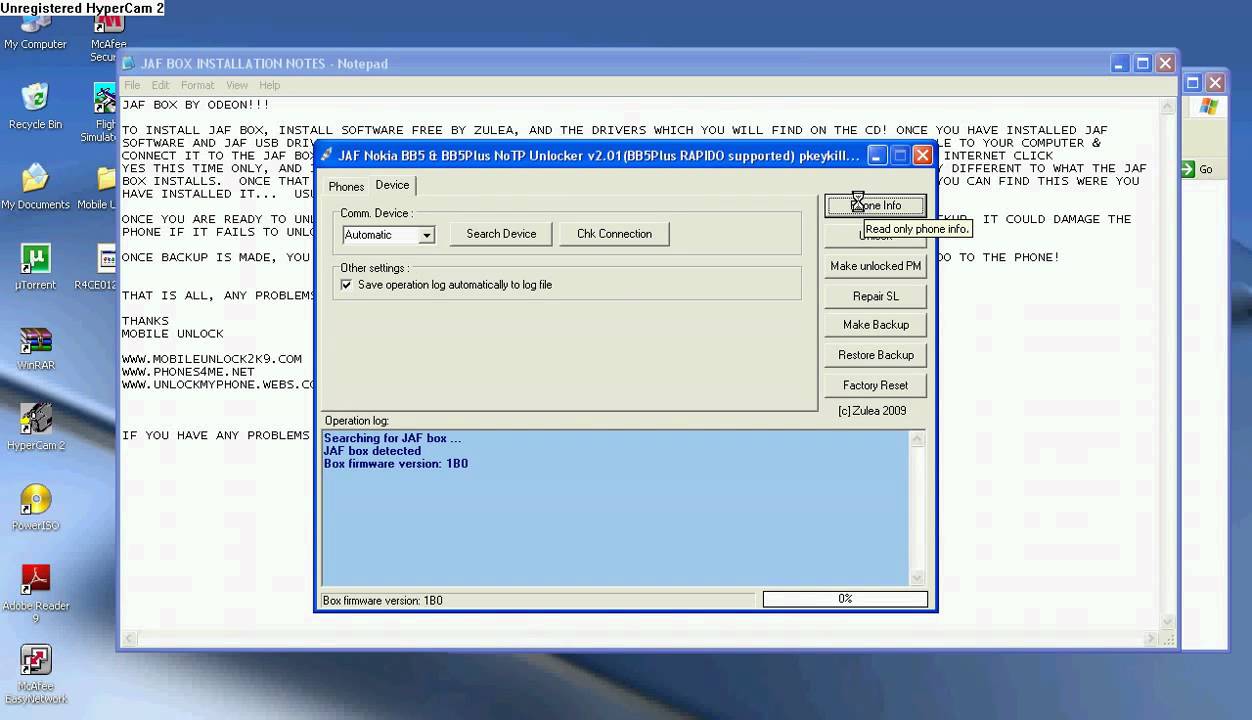This screenshot has height=720, width=1252.
Task: Click the Phone Info button
Action: tap(876, 205)
